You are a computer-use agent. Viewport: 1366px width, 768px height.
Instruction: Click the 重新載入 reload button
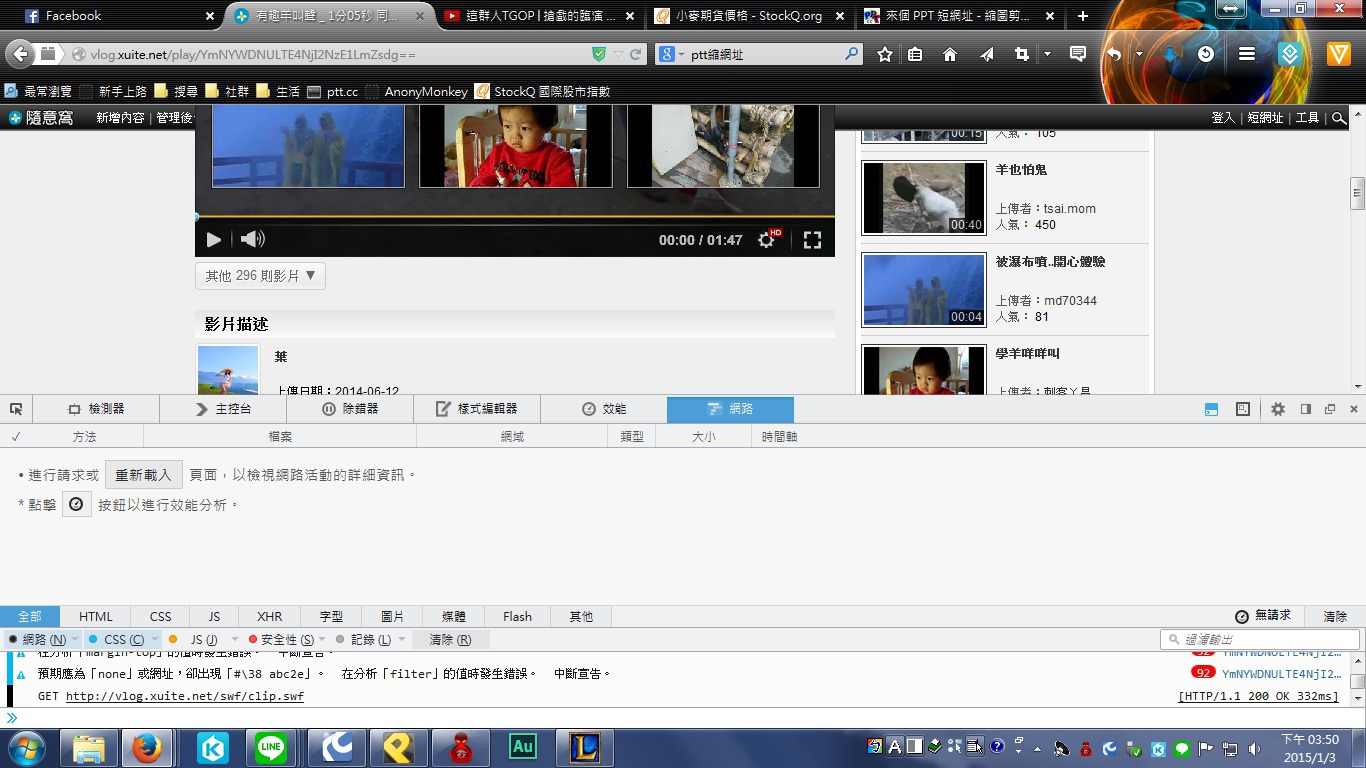(143, 475)
